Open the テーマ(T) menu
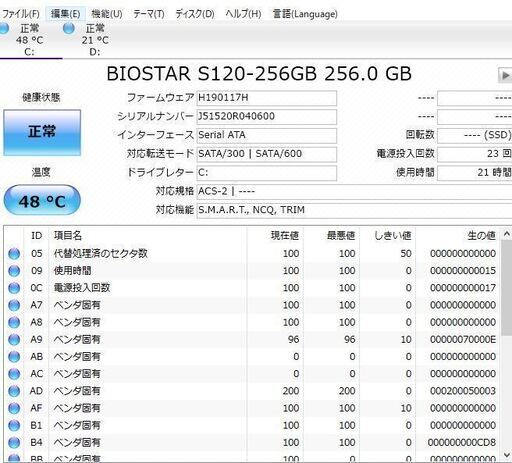 pyautogui.click(x=149, y=14)
